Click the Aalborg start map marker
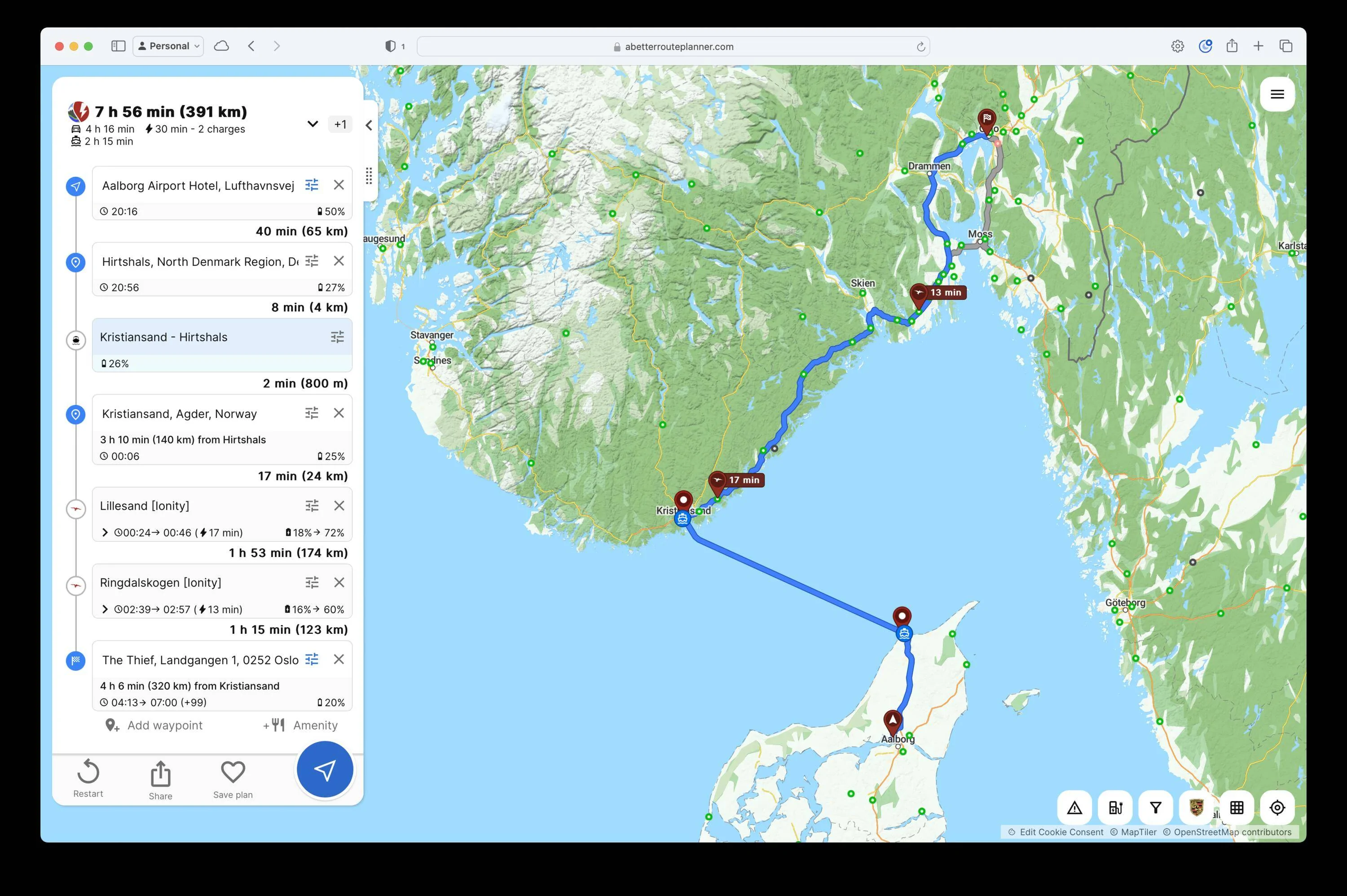 click(x=893, y=722)
